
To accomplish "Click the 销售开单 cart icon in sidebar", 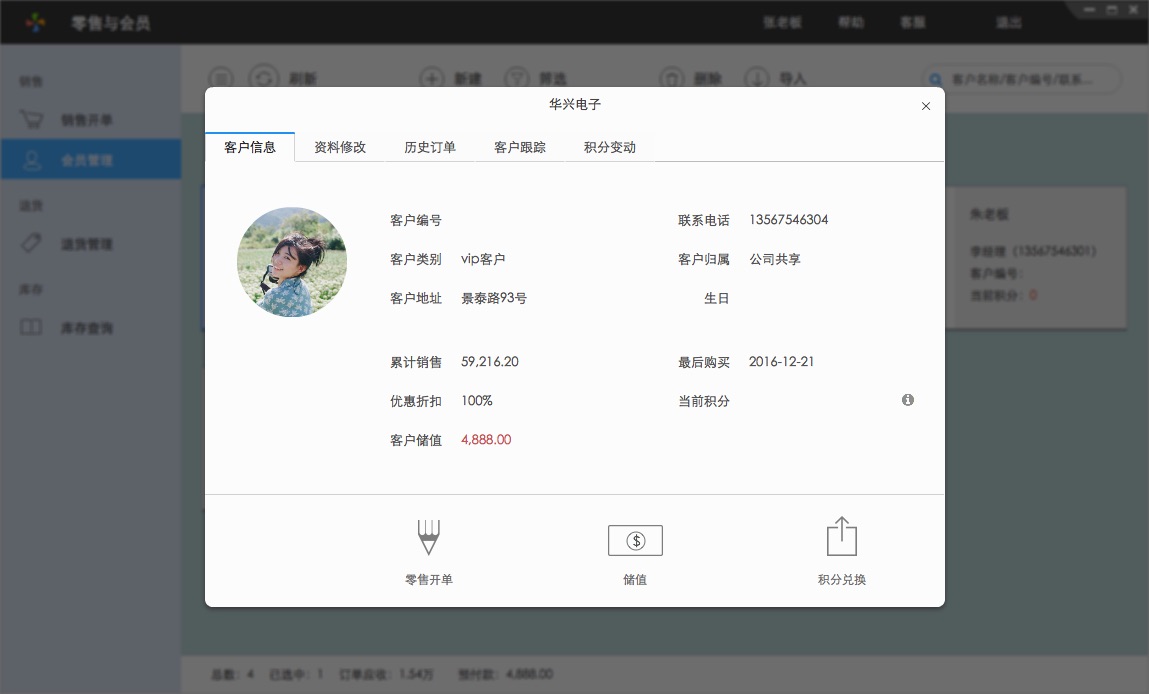I will coord(32,120).
